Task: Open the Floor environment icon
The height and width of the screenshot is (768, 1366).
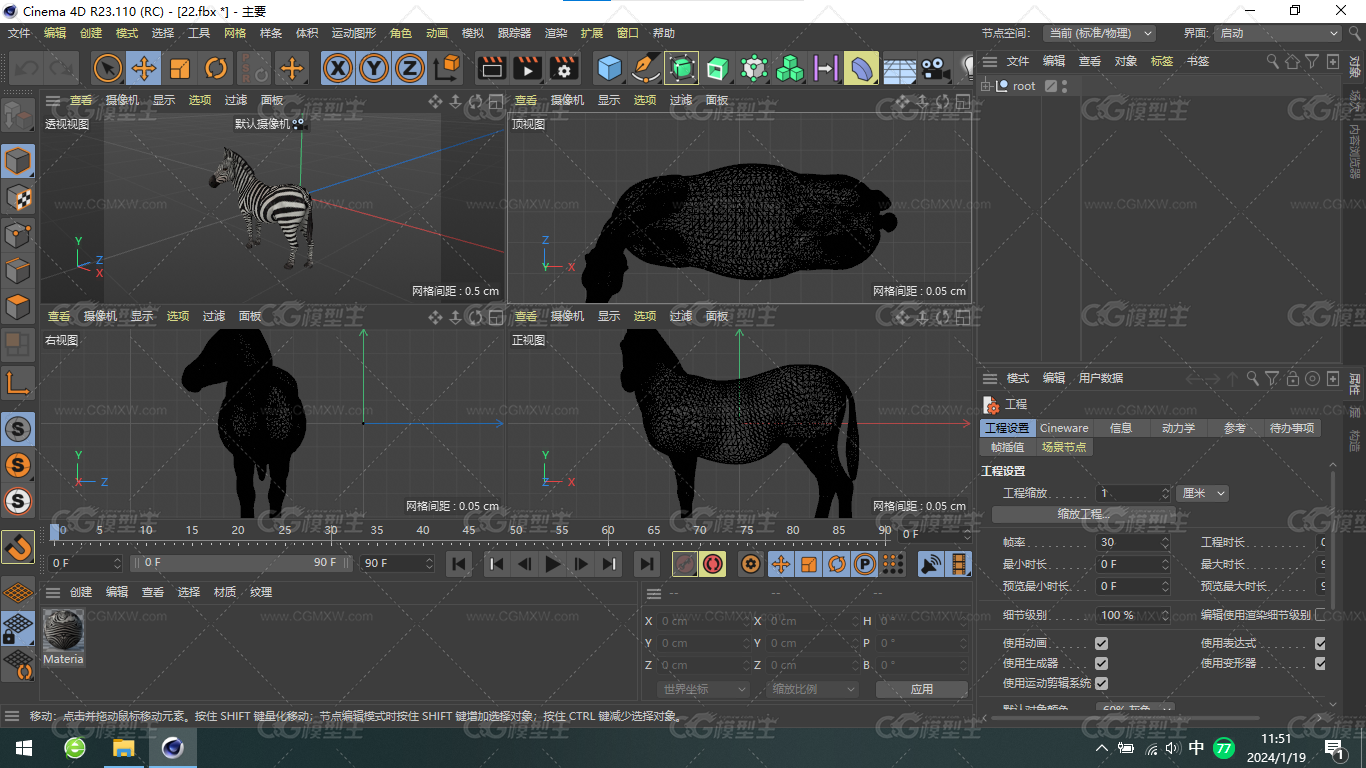Action: click(899, 68)
